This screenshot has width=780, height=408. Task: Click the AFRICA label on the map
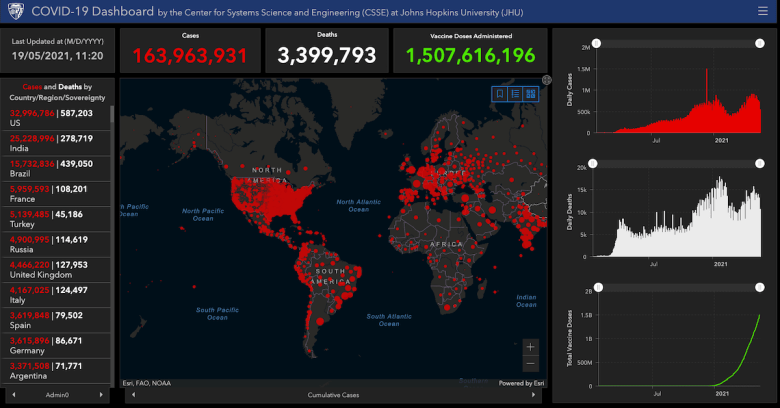click(446, 244)
